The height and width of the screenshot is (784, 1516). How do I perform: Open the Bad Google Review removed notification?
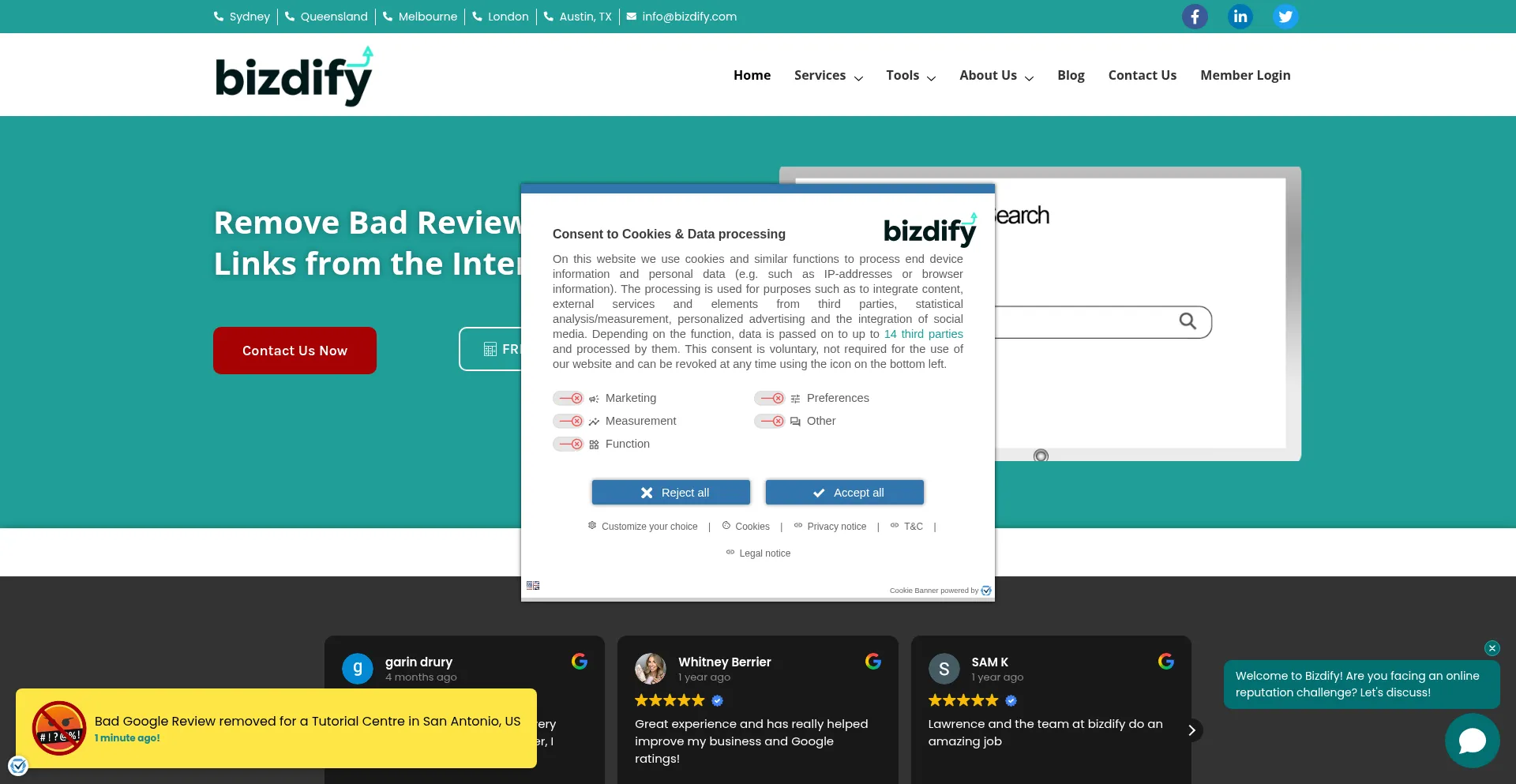tap(276, 728)
